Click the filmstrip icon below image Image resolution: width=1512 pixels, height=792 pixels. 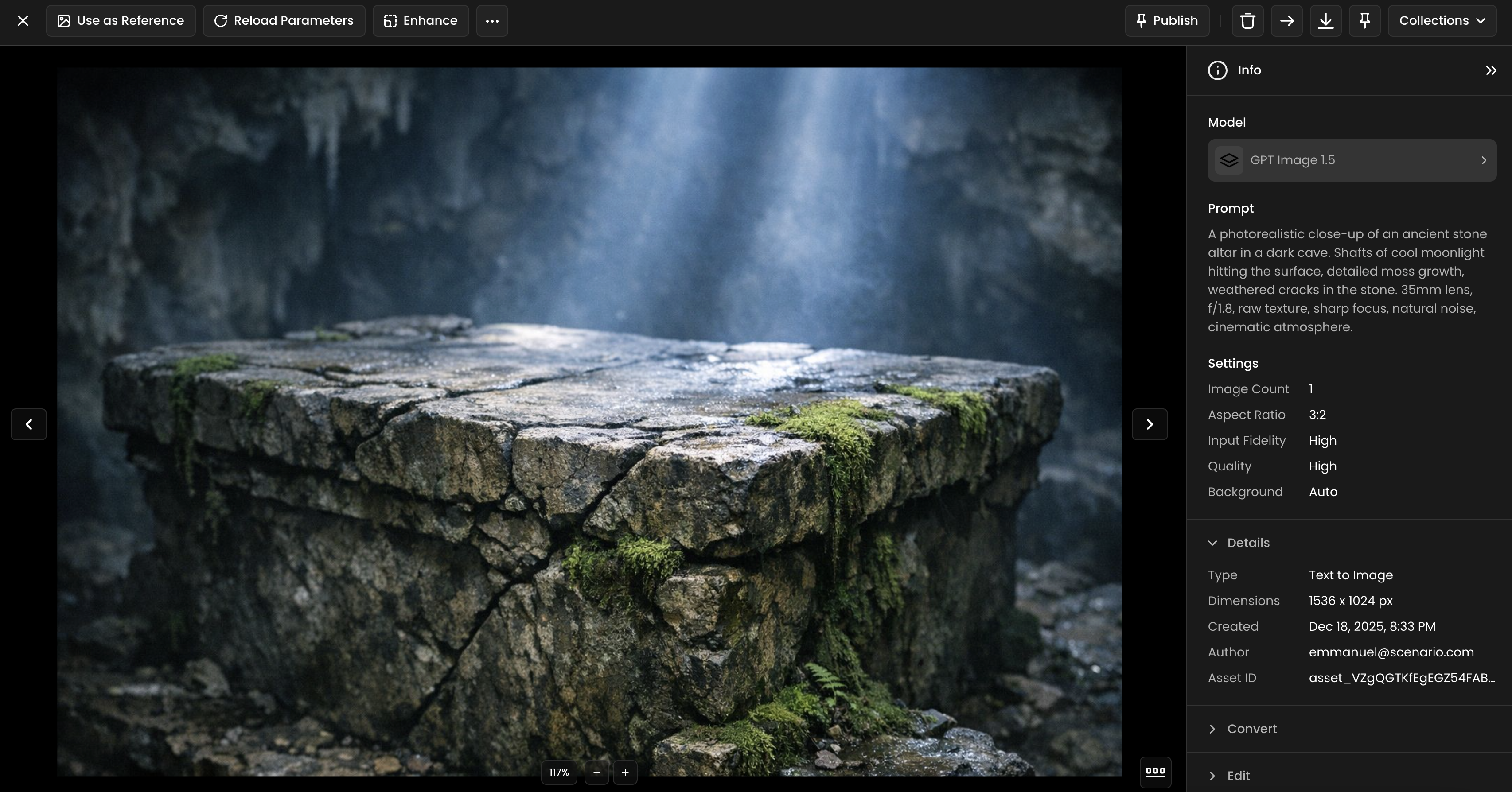(1155, 772)
